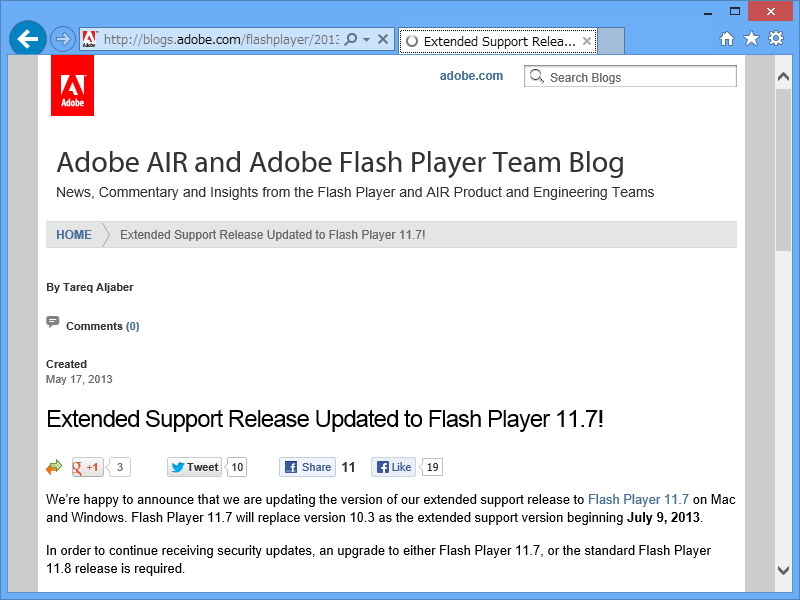Click the magnifier icon in Search Blogs box
800x600 pixels.
coord(537,76)
